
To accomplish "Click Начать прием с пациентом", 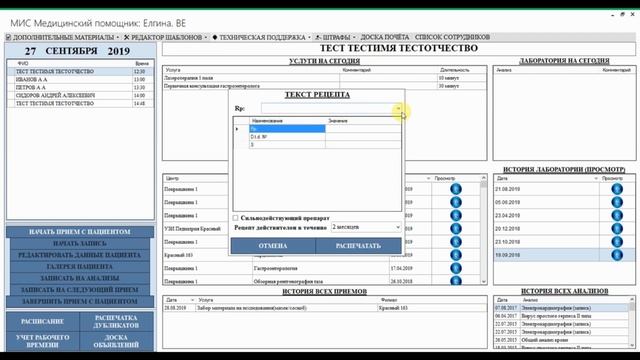I will 80,232.
